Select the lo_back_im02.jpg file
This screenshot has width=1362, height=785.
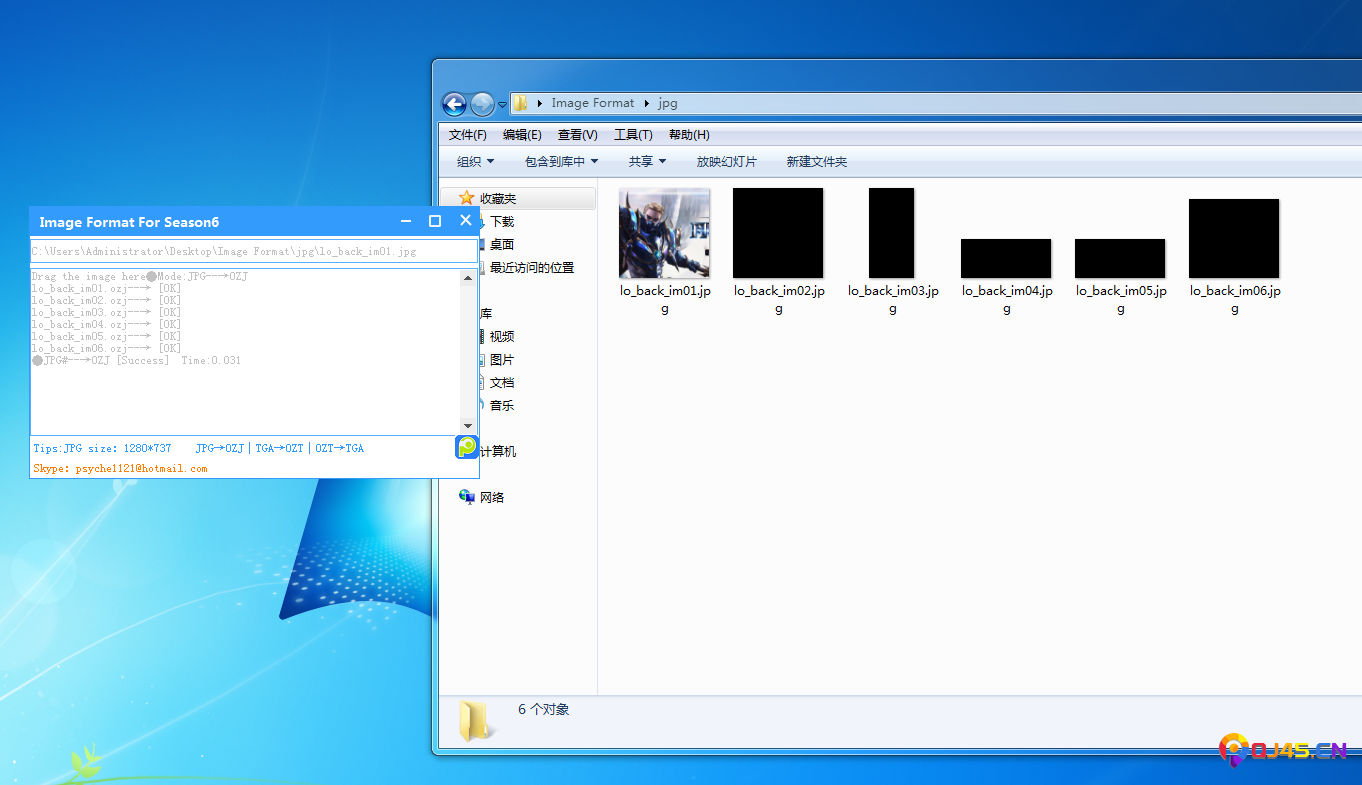(x=778, y=252)
